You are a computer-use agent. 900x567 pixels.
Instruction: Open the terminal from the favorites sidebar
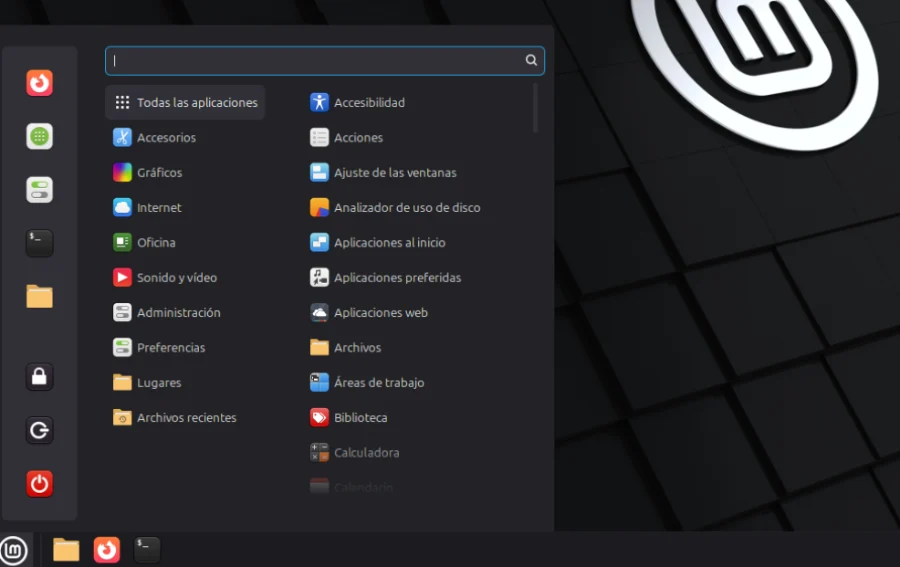(x=39, y=243)
